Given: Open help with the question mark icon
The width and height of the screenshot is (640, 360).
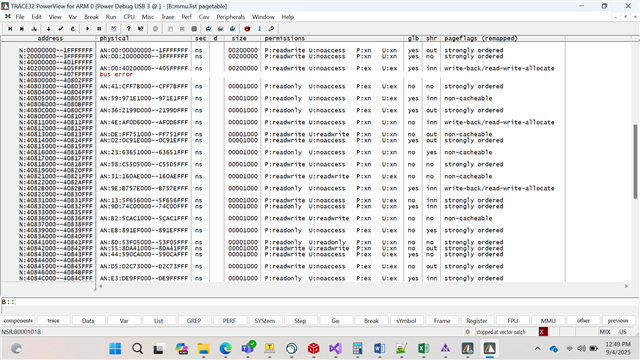Looking at the screenshot, I should 129,29.
